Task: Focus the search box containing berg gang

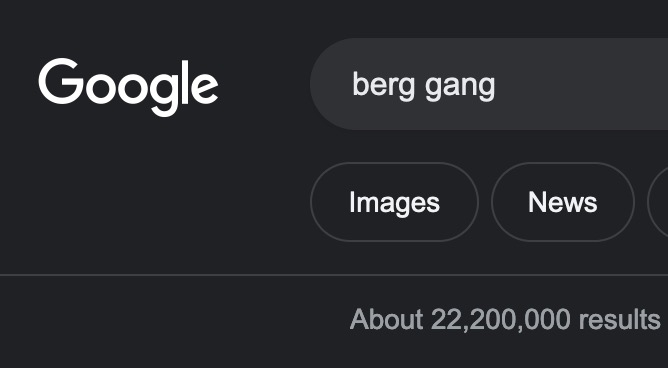Action: click(x=489, y=84)
